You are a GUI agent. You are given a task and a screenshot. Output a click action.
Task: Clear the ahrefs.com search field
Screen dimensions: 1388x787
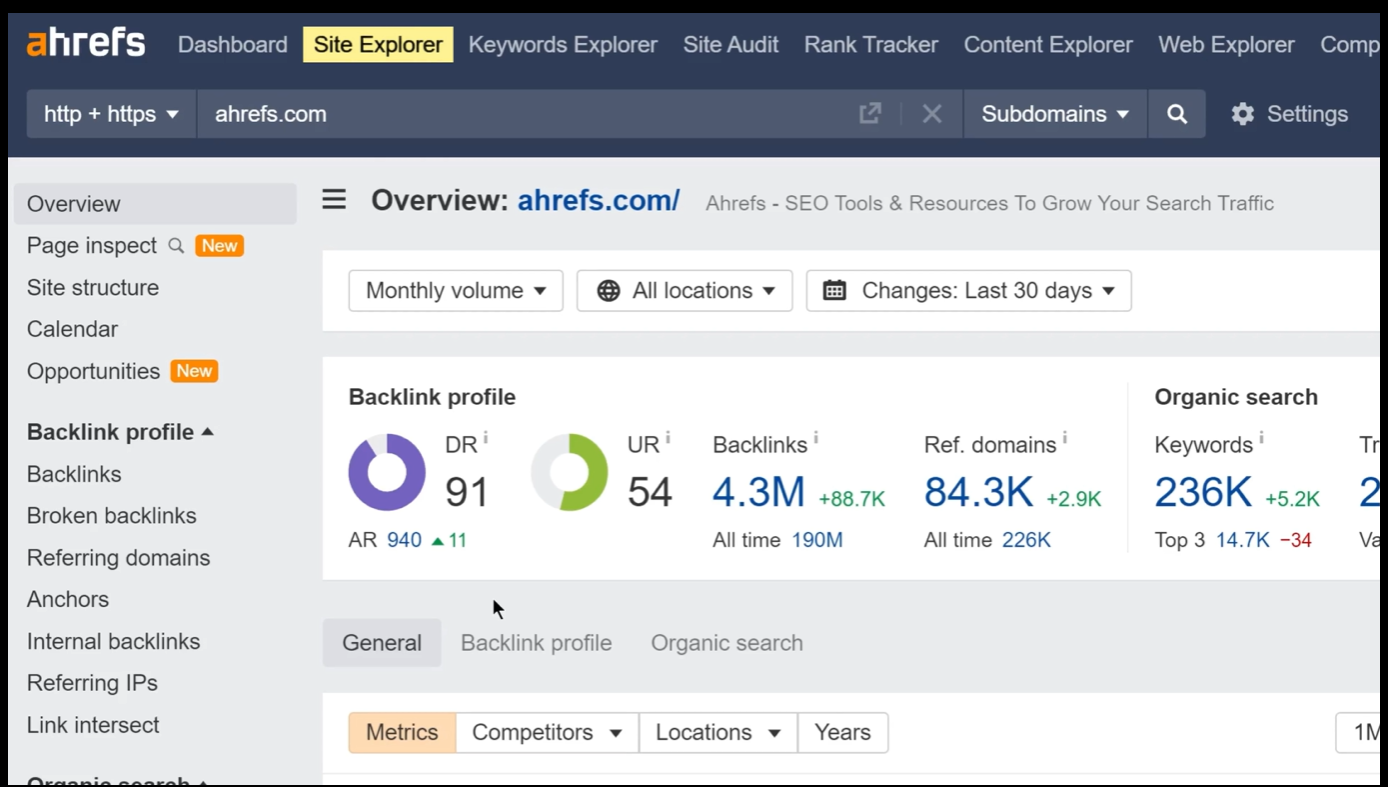(x=932, y=114)
